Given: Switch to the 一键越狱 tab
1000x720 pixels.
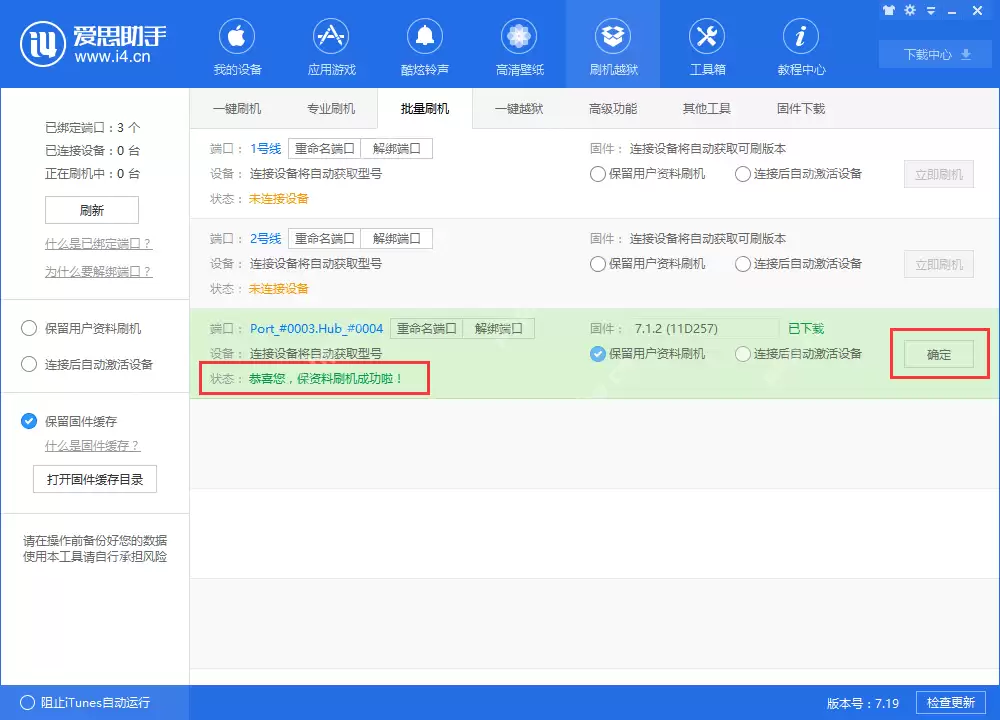Looking at the screenshot, I should (518, 110).
